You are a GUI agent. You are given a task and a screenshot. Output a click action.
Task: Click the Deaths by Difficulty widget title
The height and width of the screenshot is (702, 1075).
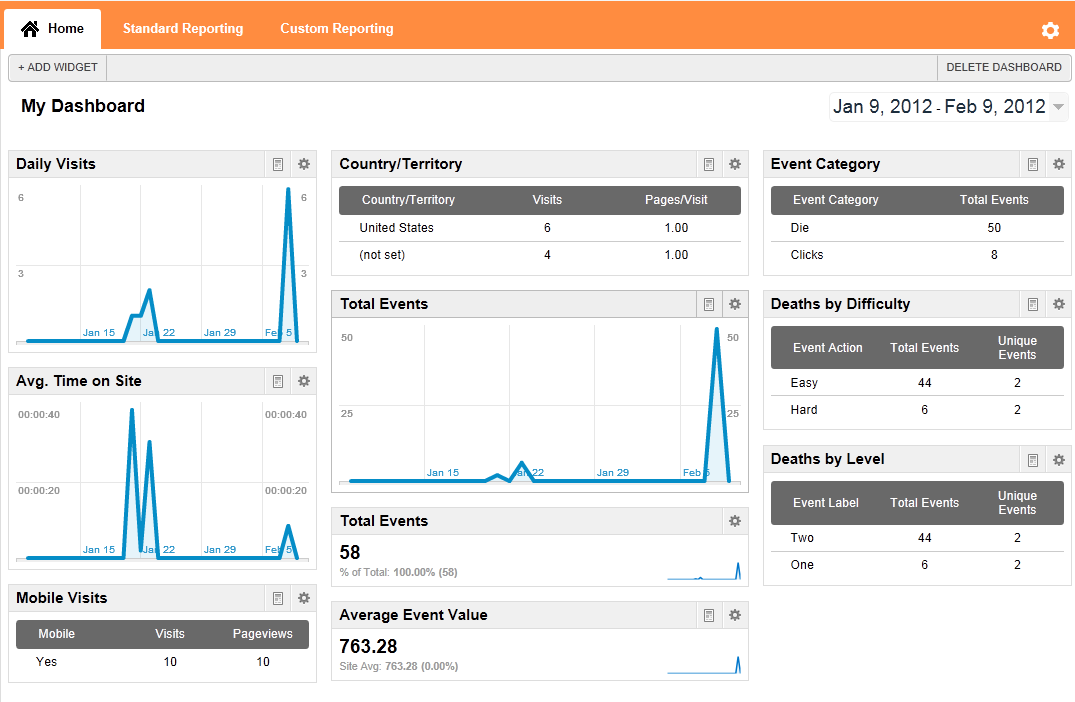841,304
